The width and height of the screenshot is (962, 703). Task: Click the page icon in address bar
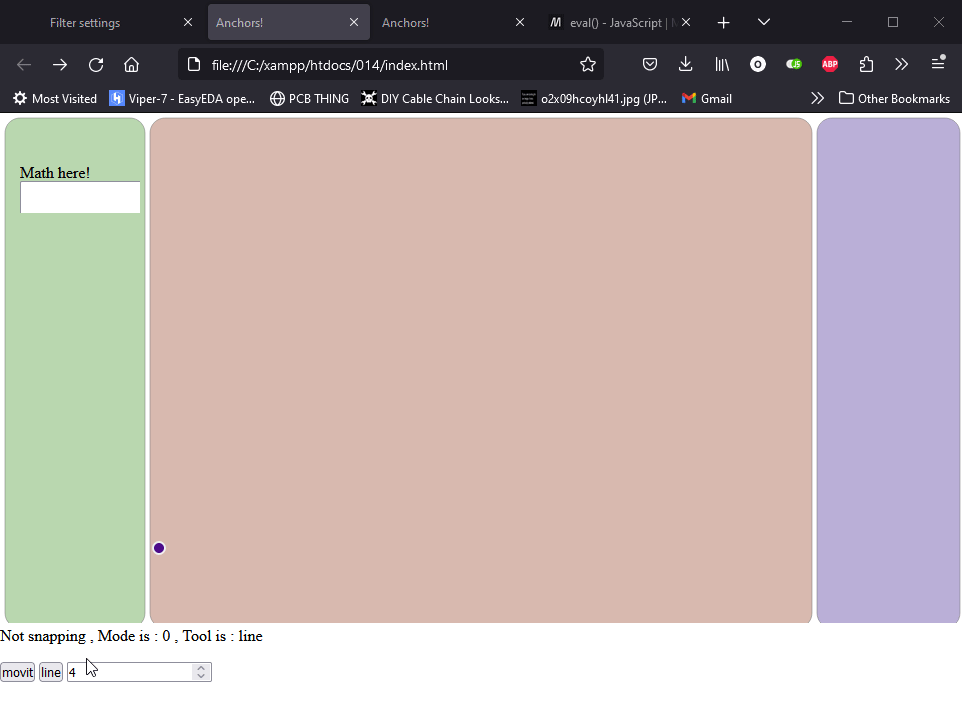[x=194, y=64]
